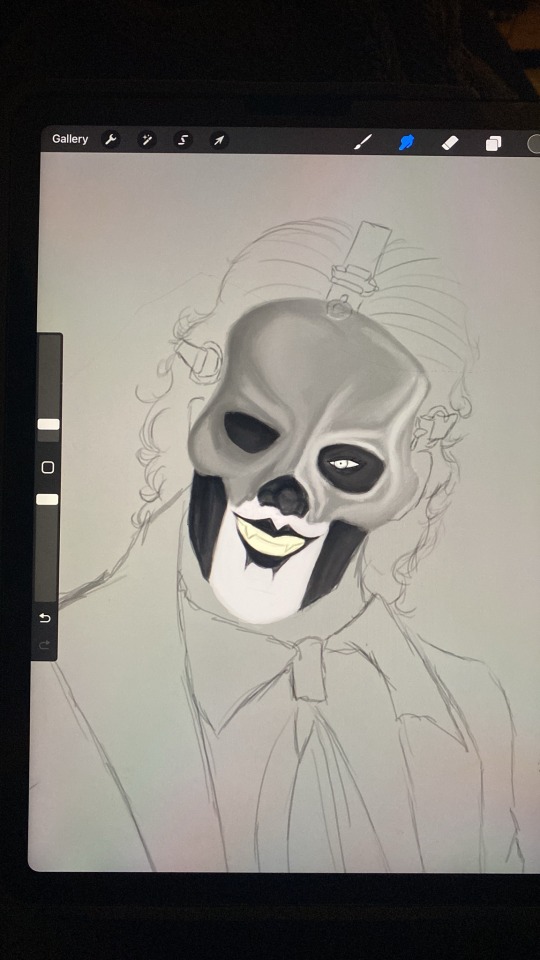Open the Adjustments magic wand menu
The image size is (540, 960).
click(x=147, y=140)
